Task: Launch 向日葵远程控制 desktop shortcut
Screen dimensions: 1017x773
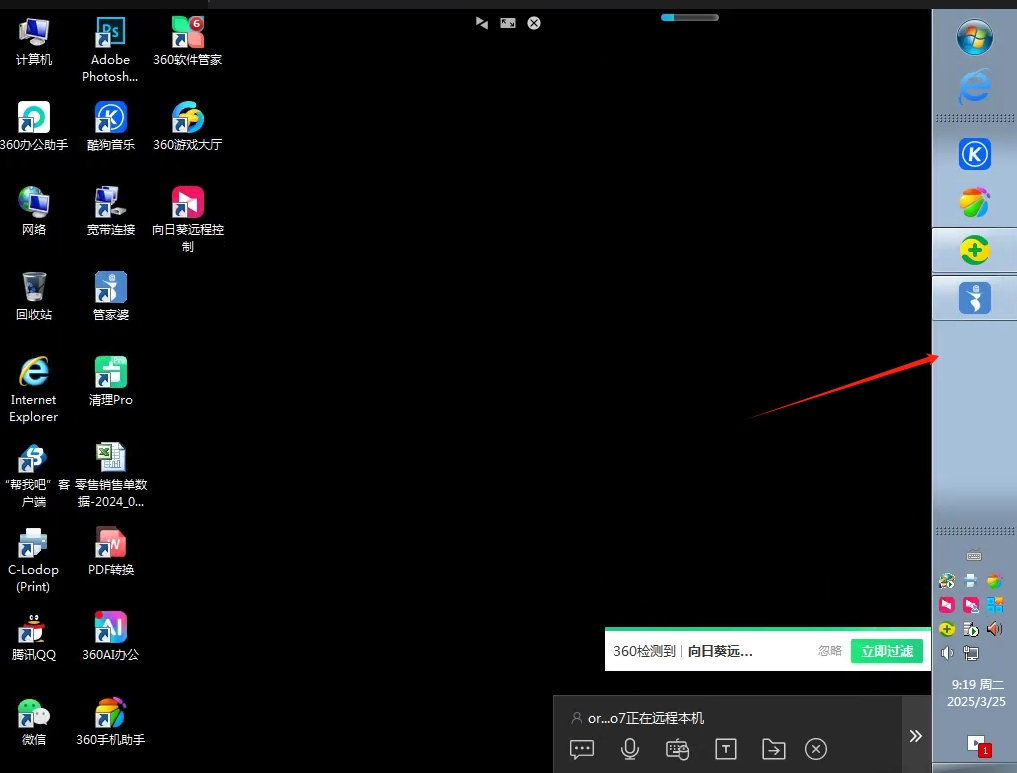Action: coord(187,220)
